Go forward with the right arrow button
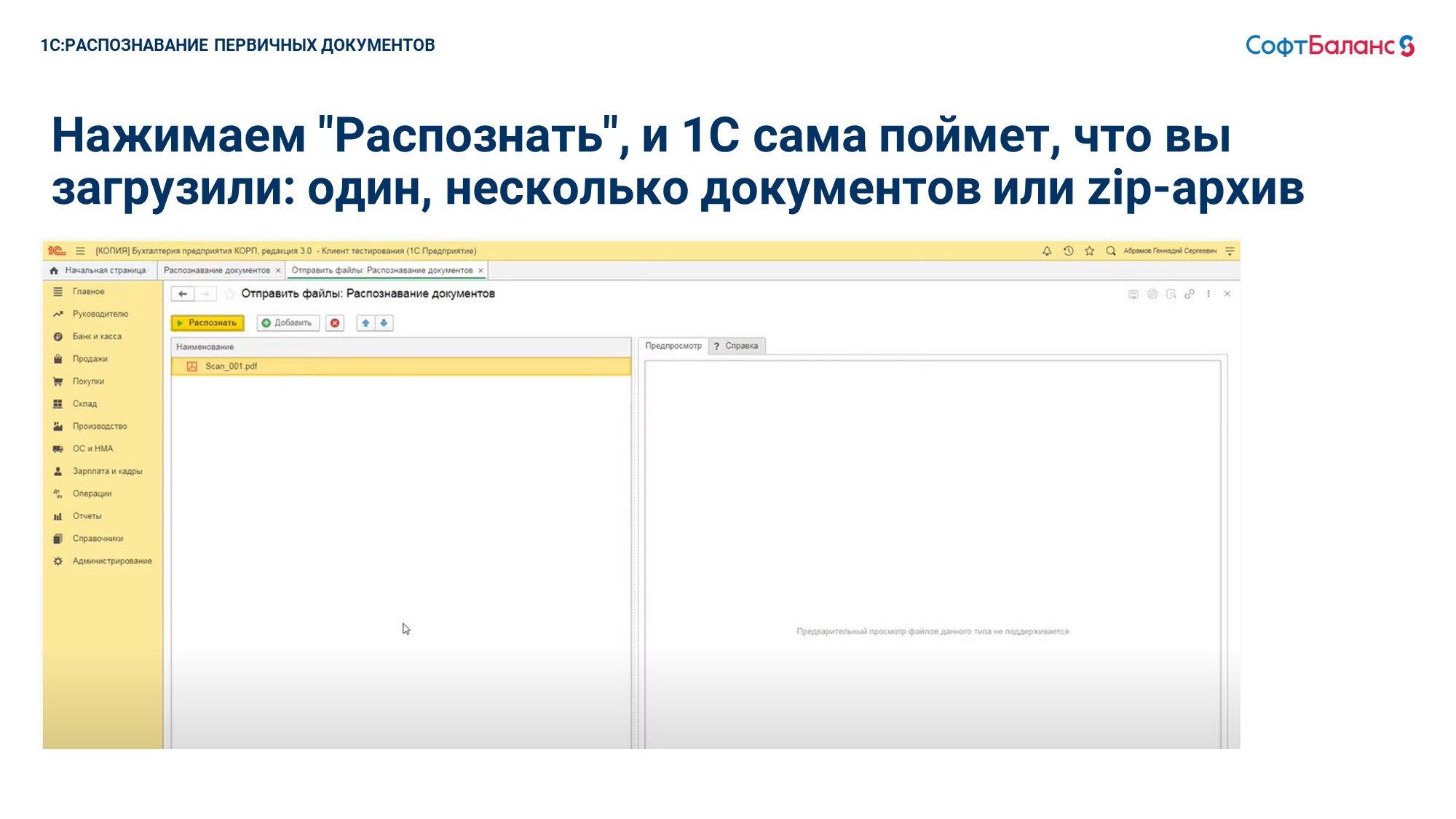 pos(205,293)
